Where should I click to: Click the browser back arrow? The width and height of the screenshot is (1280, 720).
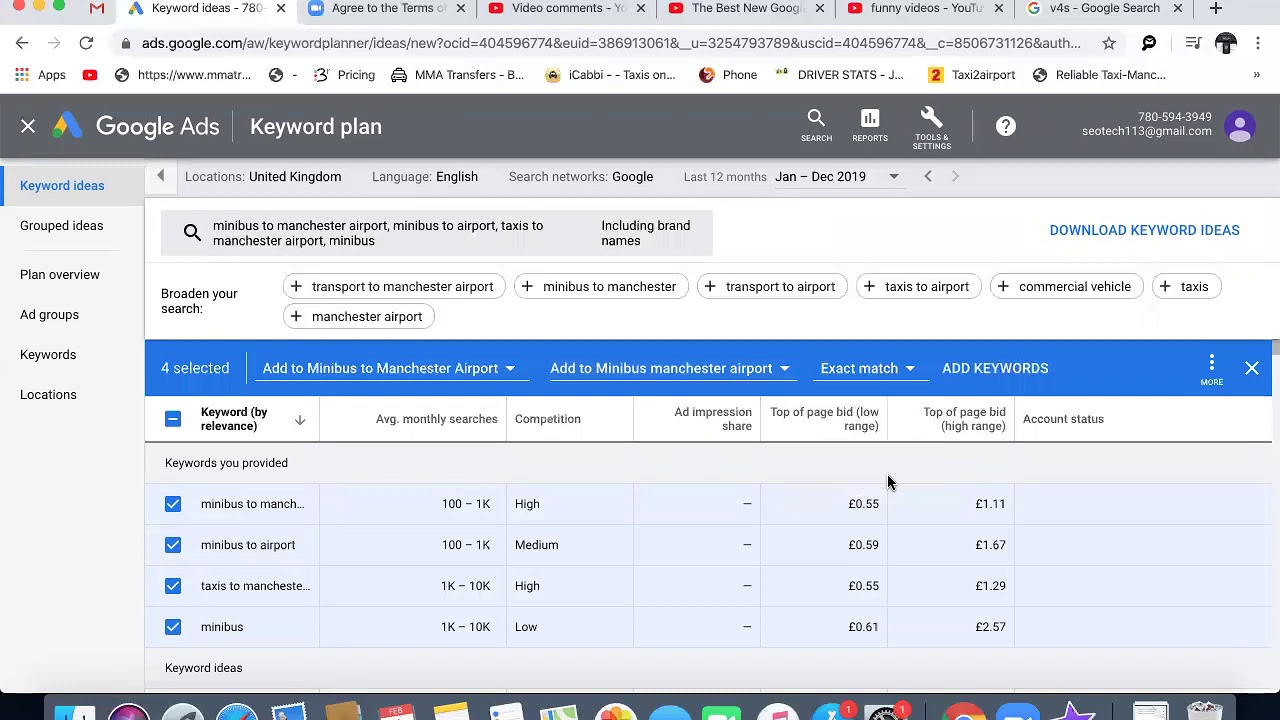pyautogui.click(x=22, y=43)
